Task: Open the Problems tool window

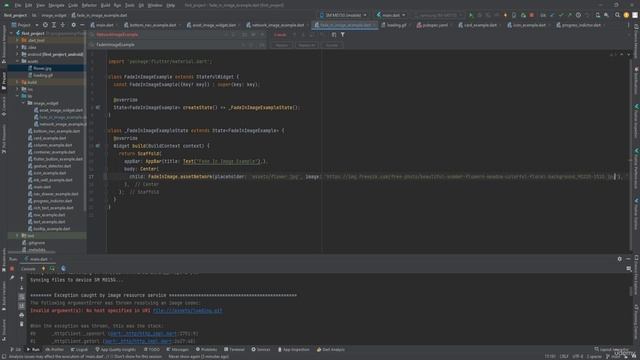Action: click(x=207, y=349)
